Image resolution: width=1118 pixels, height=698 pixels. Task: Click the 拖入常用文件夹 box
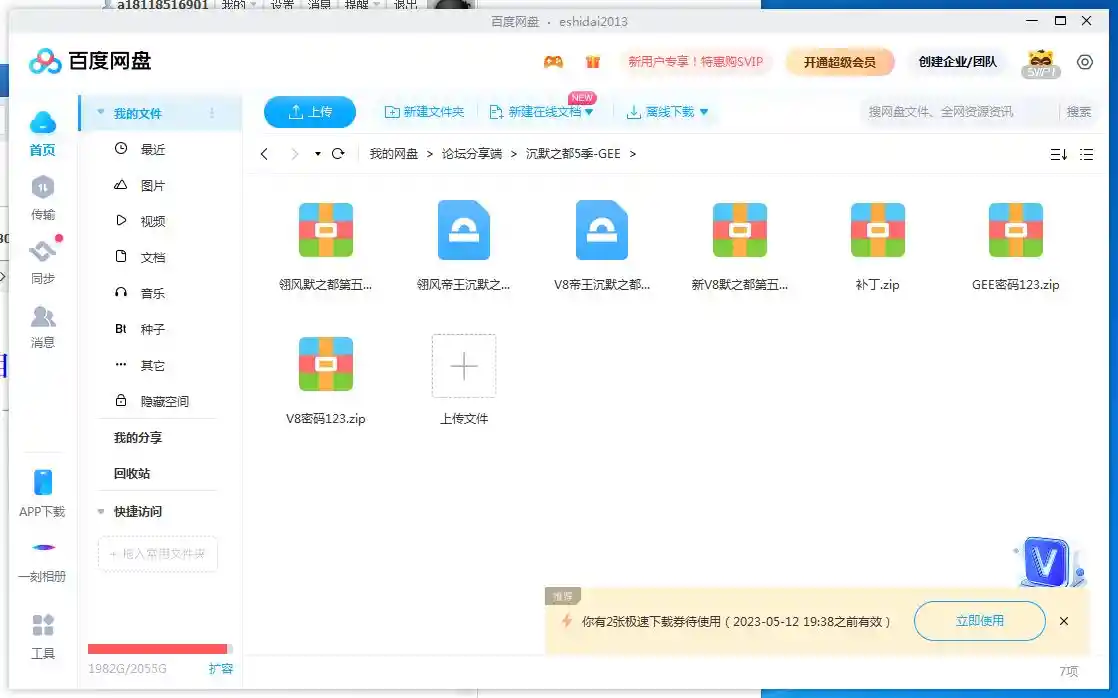(158, 554)
